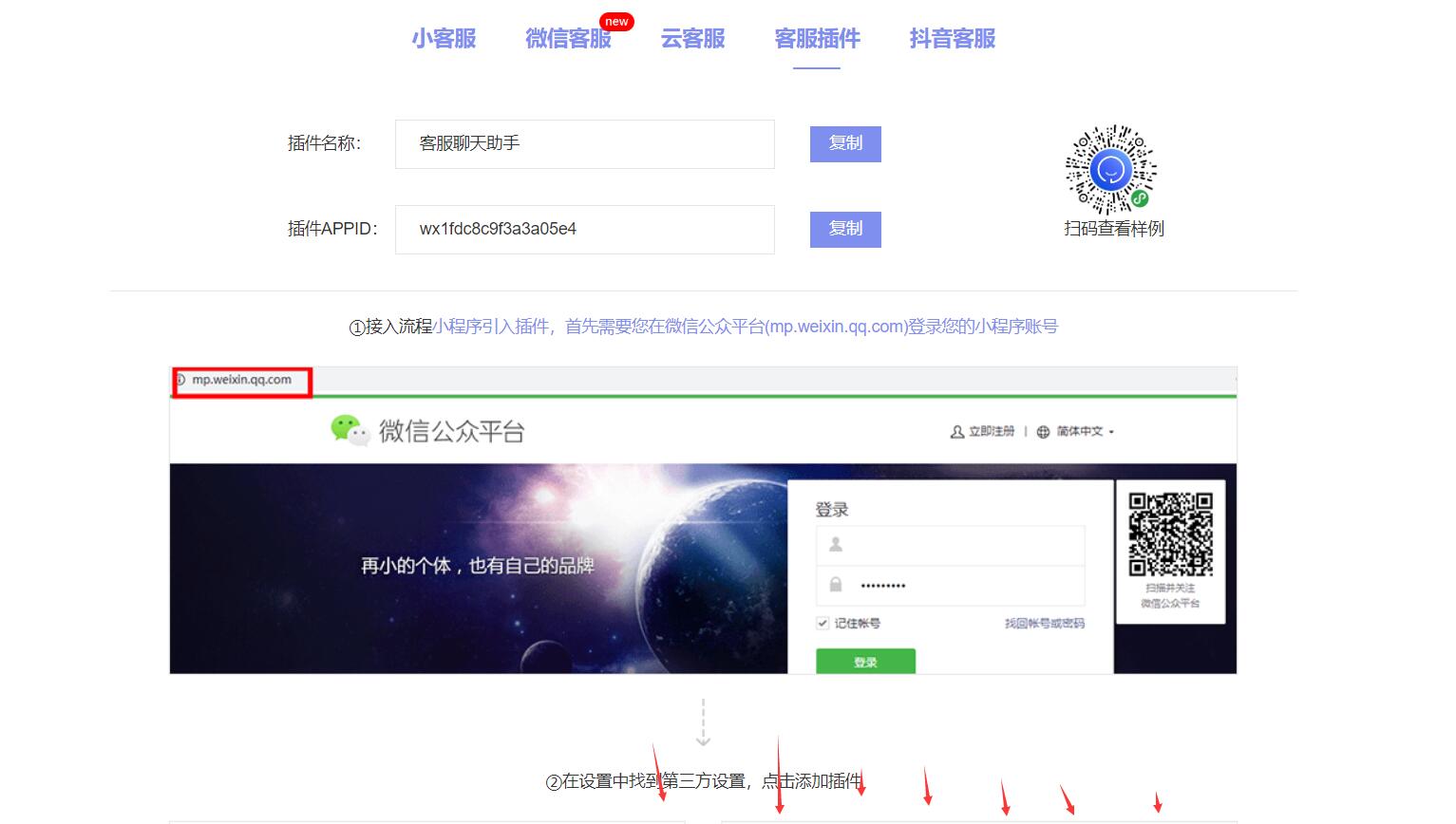This screenshot has width=1456, height=824.
Task: Switch to the 小客服 tab
Action: tap(444, 39)
